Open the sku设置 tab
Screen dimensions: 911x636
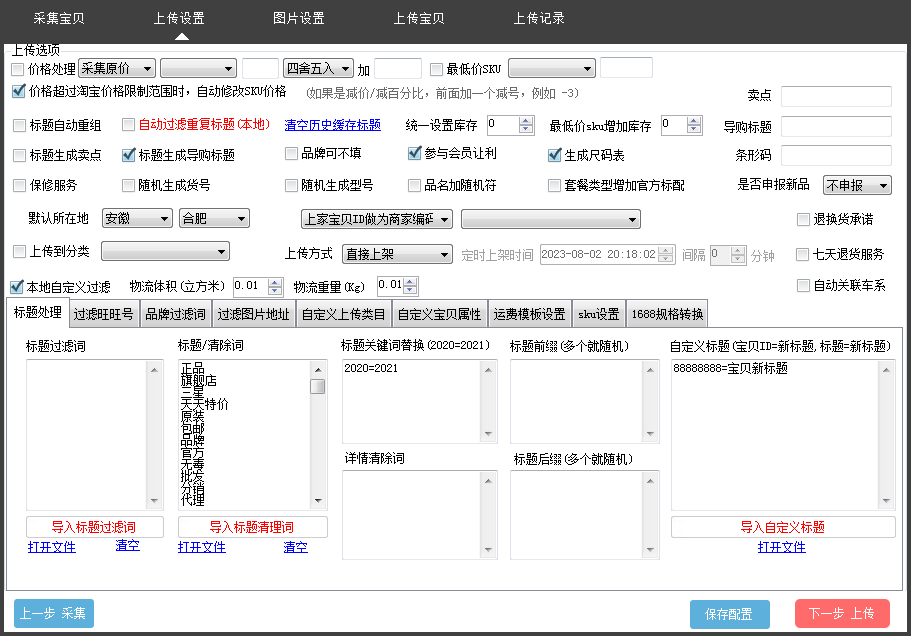coord(599,313)
